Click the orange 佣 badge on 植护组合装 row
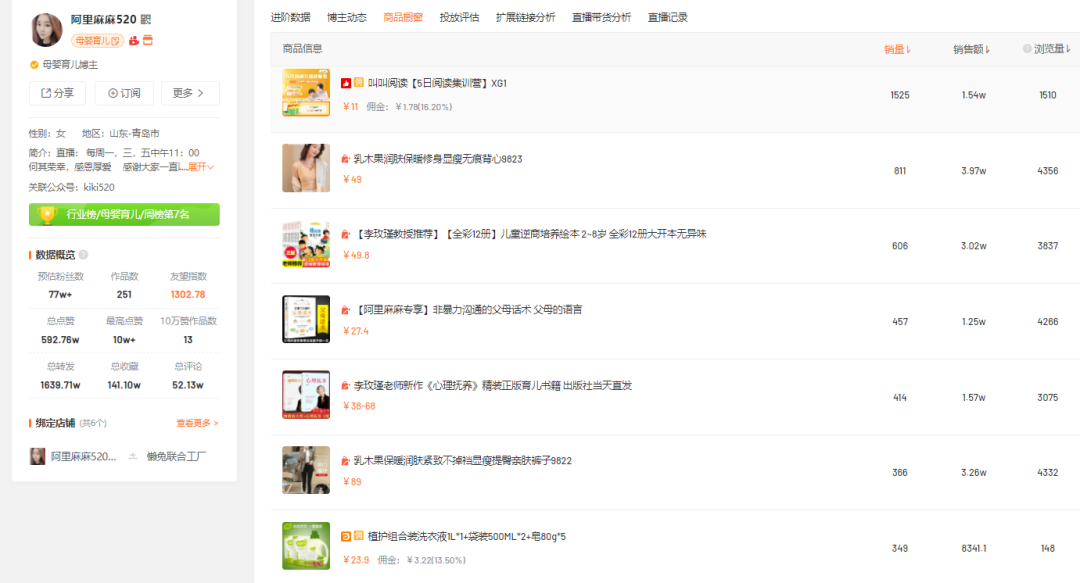 point(359,536)
